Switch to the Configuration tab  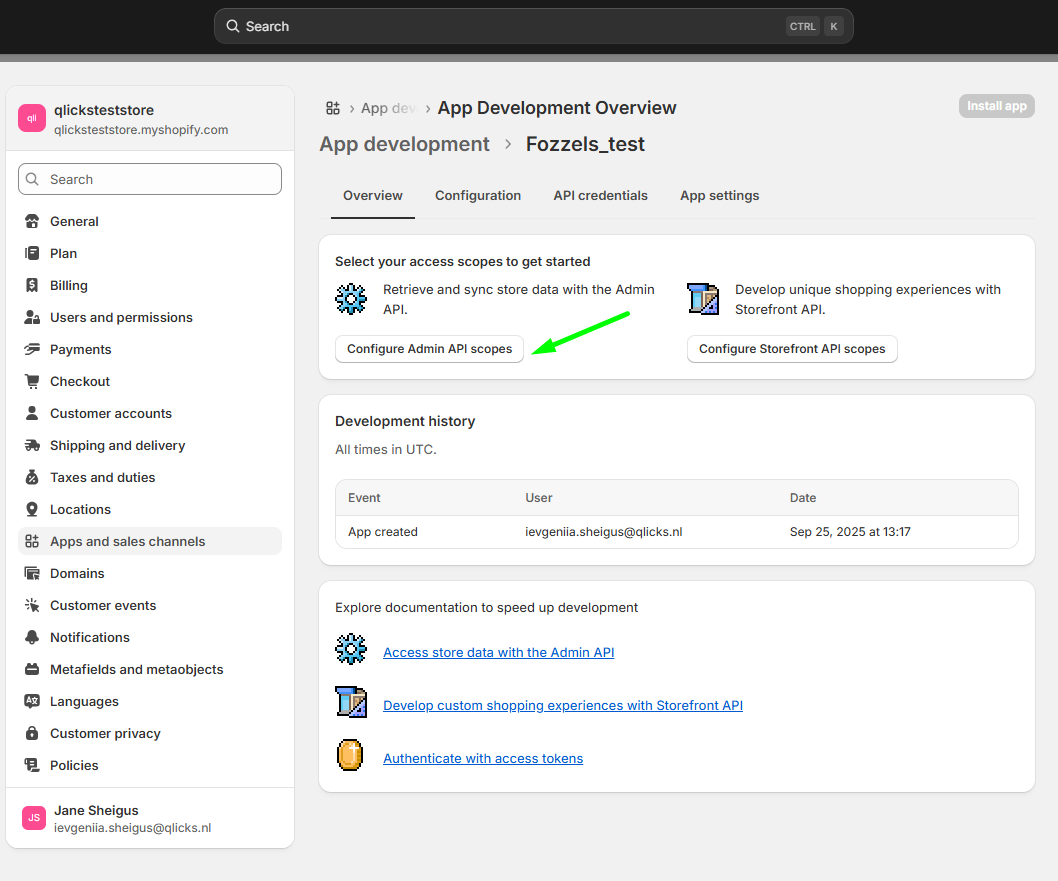pyautogui.click(x=478, y=195)
